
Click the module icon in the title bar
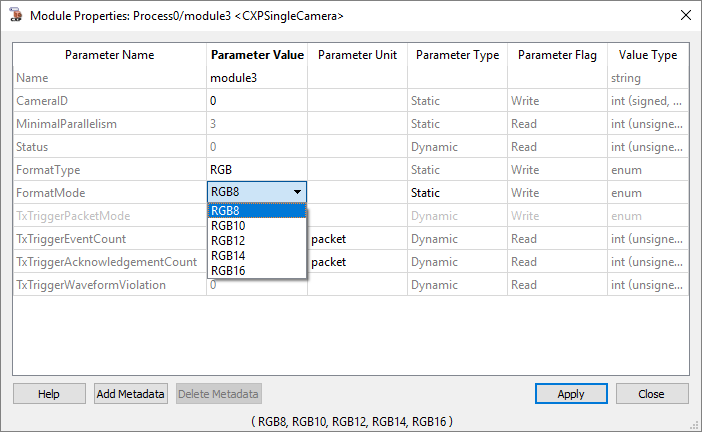(x=16, y=15)
